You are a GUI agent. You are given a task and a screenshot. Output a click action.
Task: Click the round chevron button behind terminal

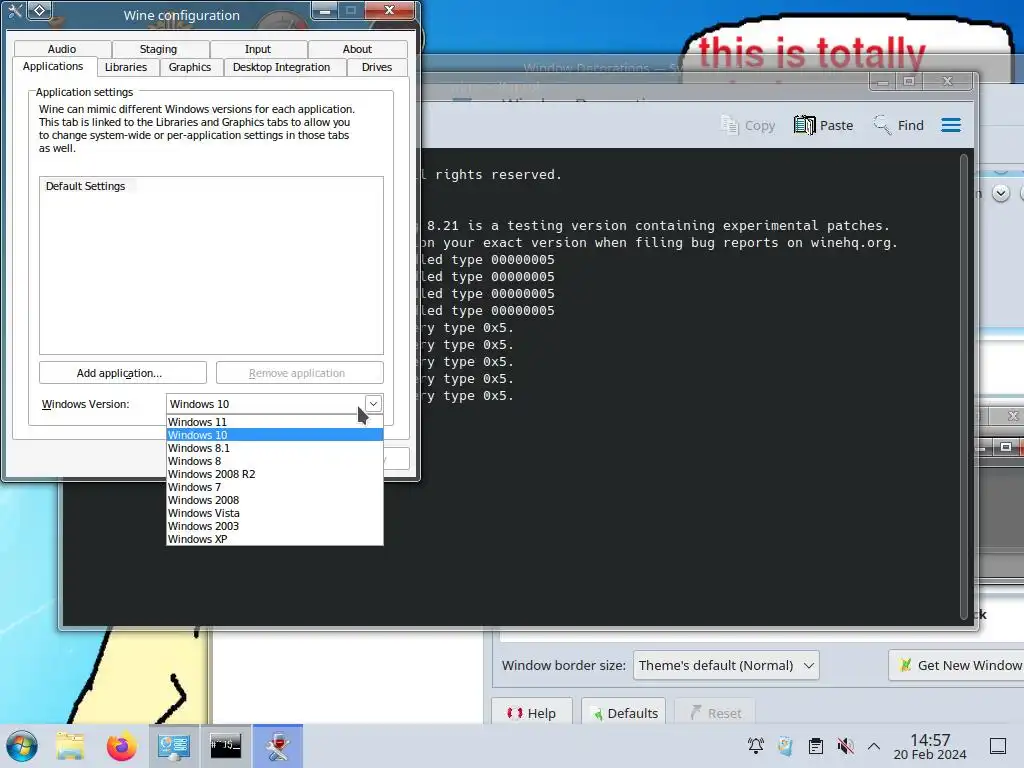click(1000, 193)
